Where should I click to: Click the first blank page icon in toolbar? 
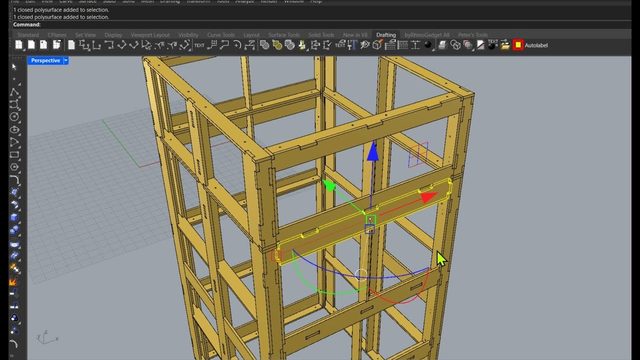[x=19, y=45]
